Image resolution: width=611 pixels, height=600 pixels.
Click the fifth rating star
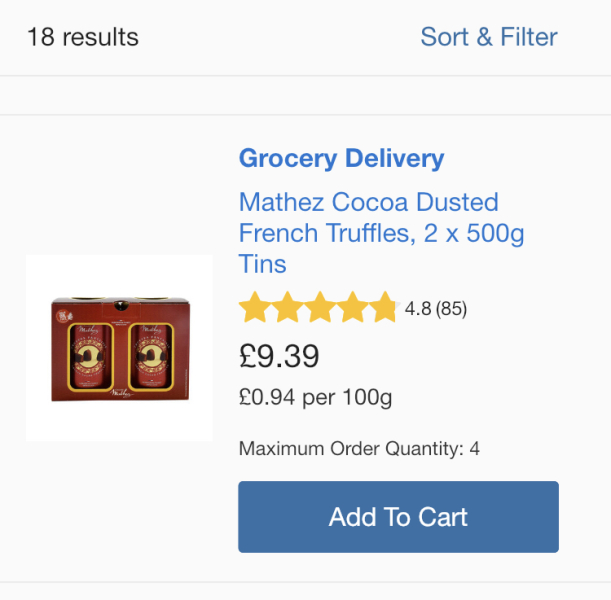382,308
